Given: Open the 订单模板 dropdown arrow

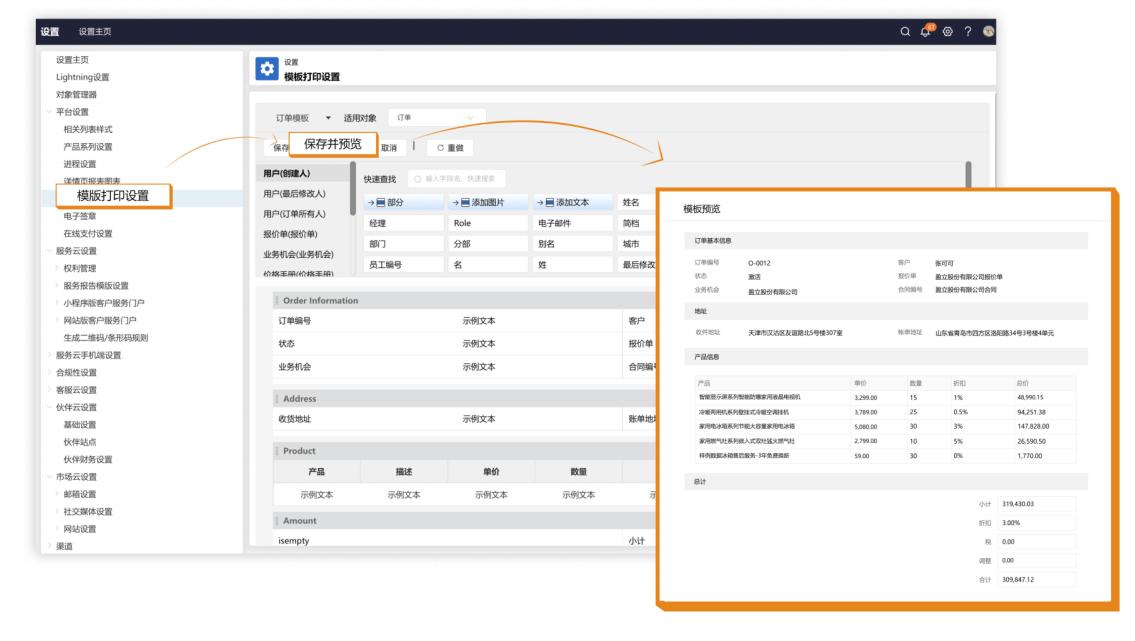Looking at the screenshot, I should (x=328, y=118).
